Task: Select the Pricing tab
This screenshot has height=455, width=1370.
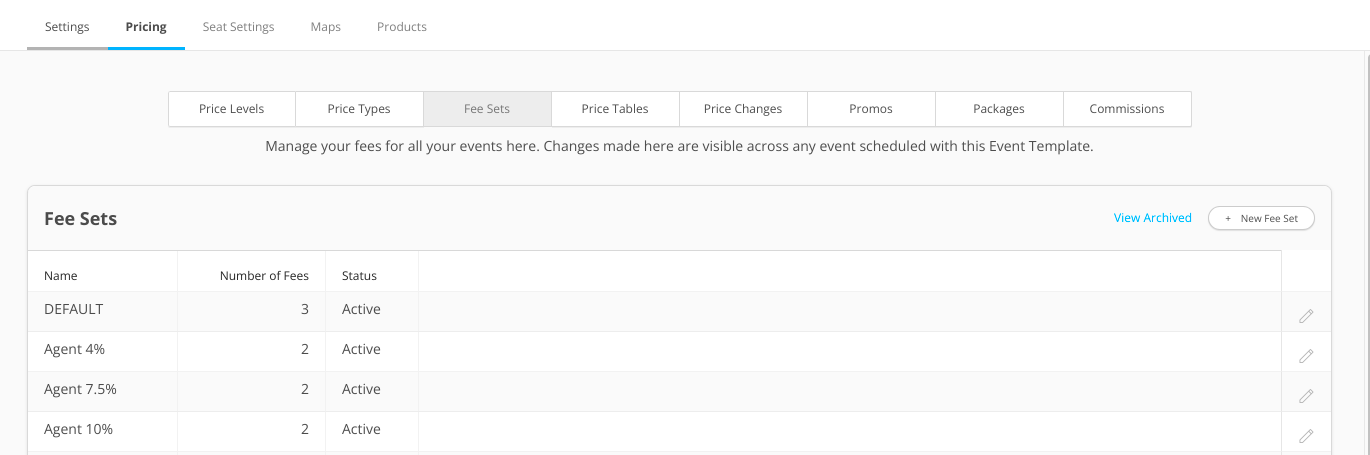Action: click(x=146, y=27)
